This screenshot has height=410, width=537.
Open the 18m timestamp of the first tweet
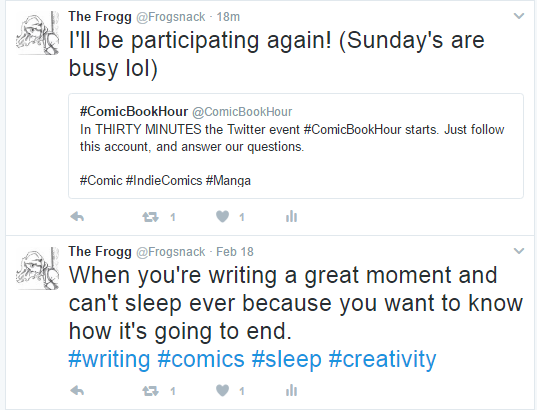(228, 17)
